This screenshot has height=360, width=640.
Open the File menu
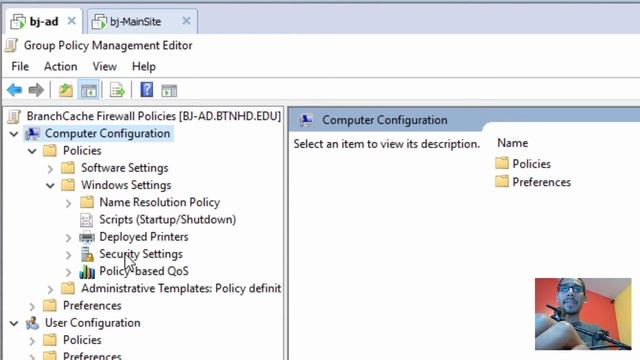pyautogui.click(x=20, y=67)
